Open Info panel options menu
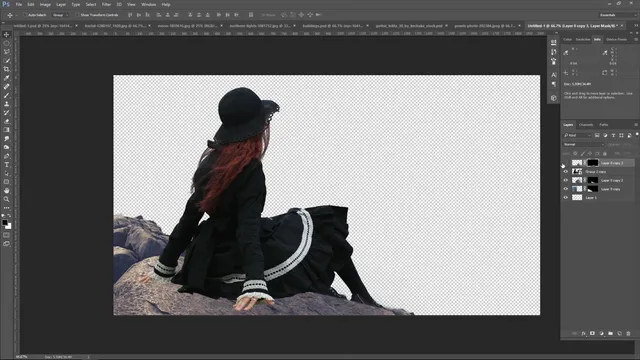The image size is (640, 360). pyautogui.click(x=636, y=40)
